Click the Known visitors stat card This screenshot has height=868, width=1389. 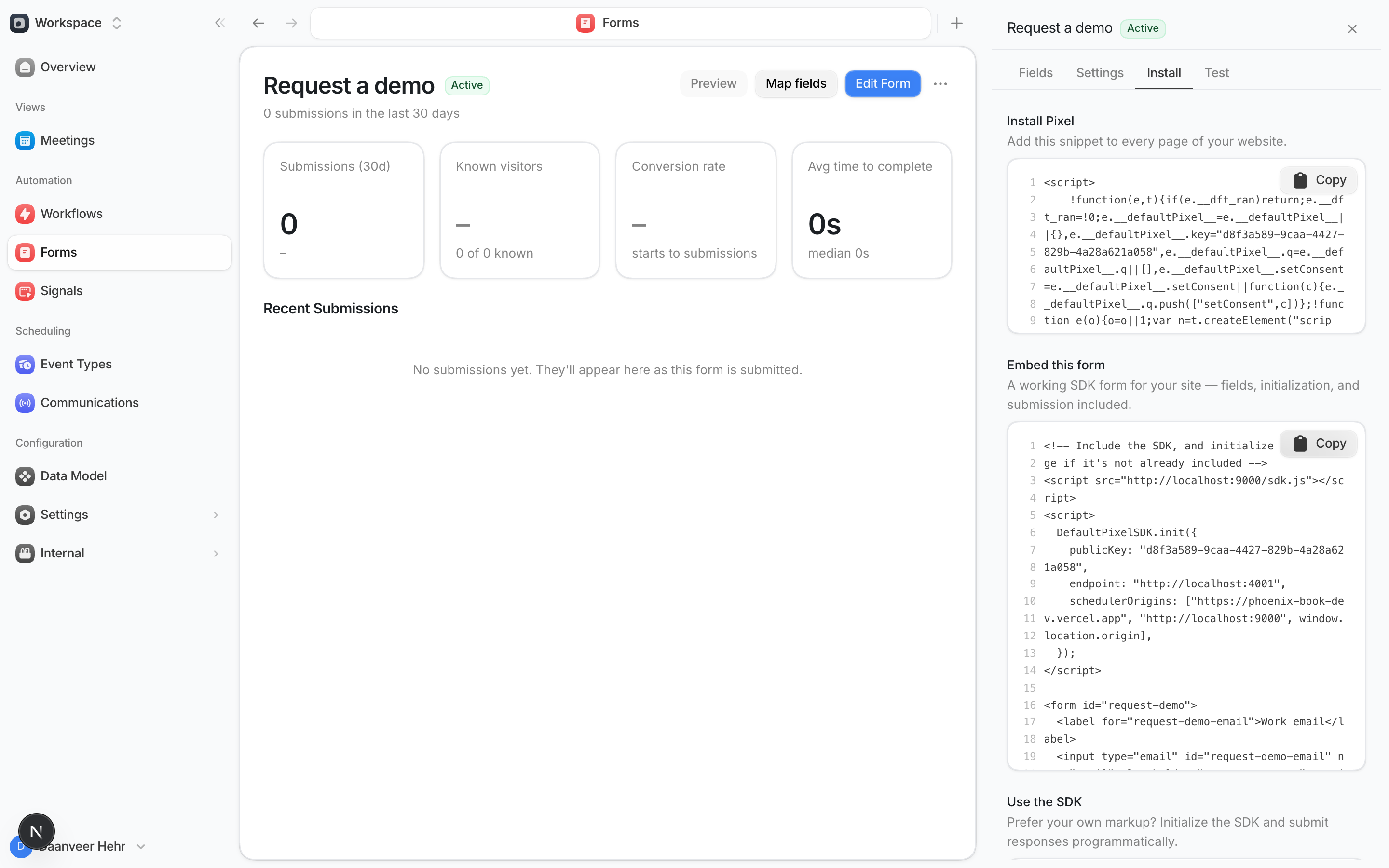pos(520,210)
